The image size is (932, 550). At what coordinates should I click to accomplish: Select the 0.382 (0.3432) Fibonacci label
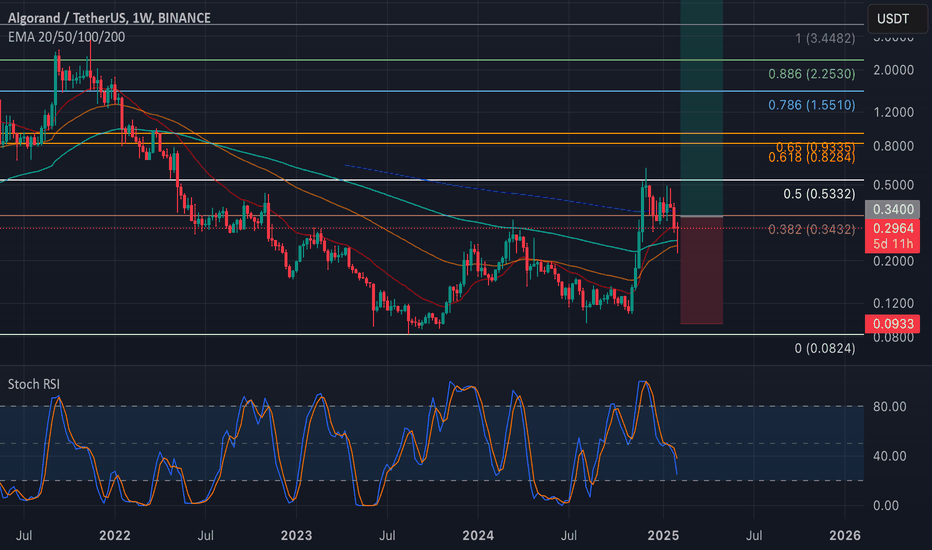[x=811, y=229]
